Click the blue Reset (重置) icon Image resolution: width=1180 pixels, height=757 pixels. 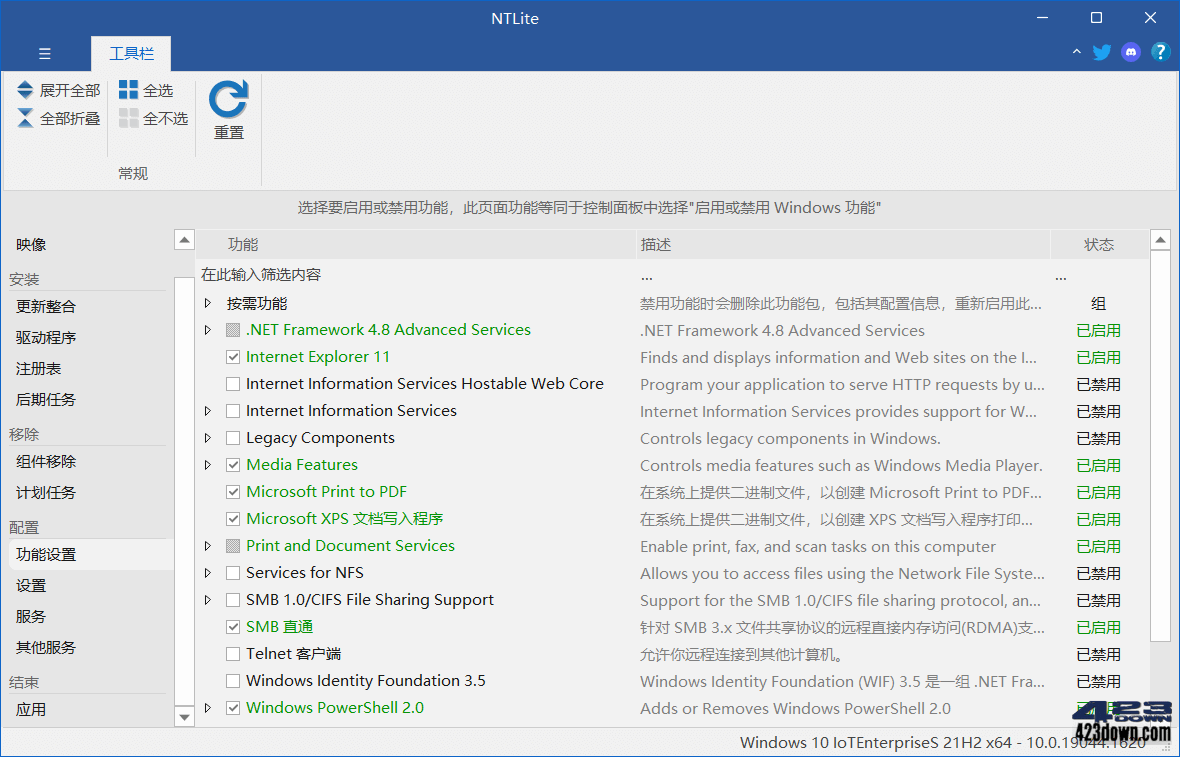(x=228, y=100)
